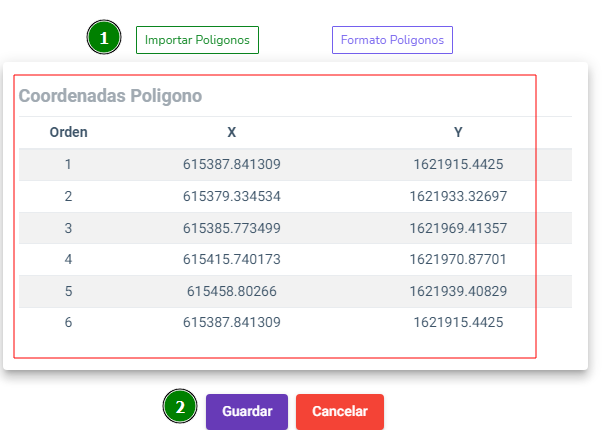Click the Coordenadas Poligono heading

(x=110, y=96)
